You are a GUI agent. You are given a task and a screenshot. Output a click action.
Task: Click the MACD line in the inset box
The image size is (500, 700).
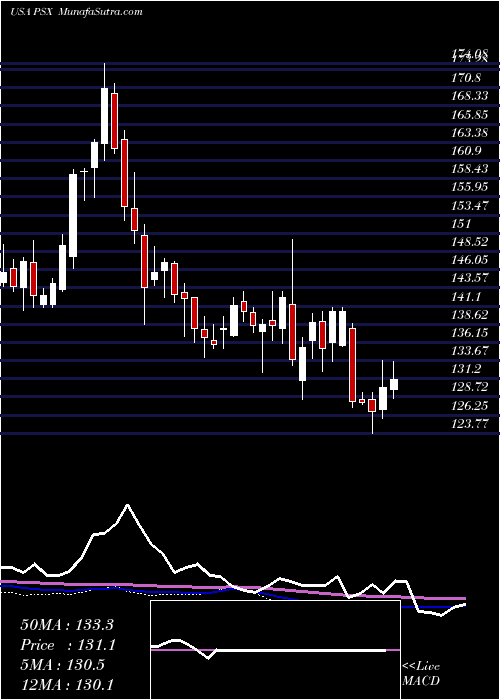[268, 650]
